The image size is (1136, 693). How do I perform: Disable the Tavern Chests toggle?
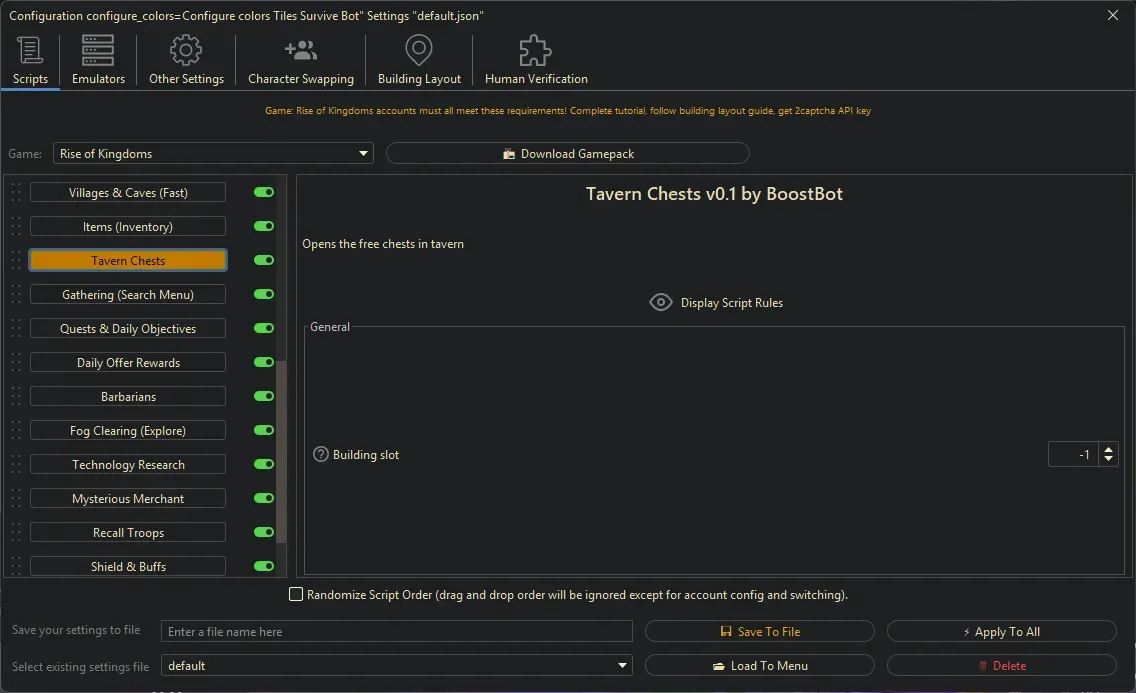263,260
